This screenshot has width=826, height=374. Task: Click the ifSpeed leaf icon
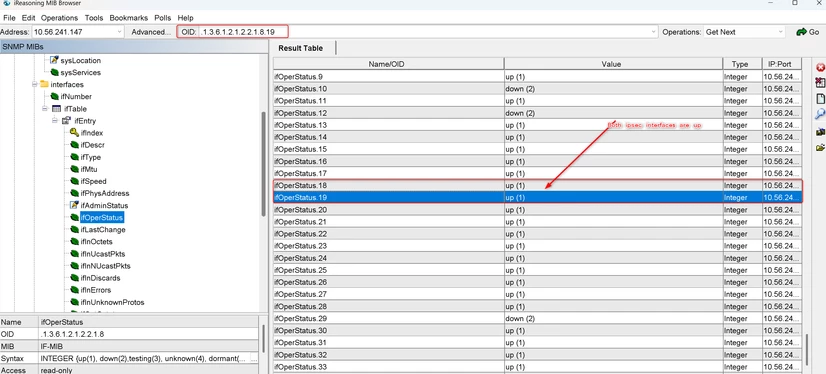click(x=74, y=181)
